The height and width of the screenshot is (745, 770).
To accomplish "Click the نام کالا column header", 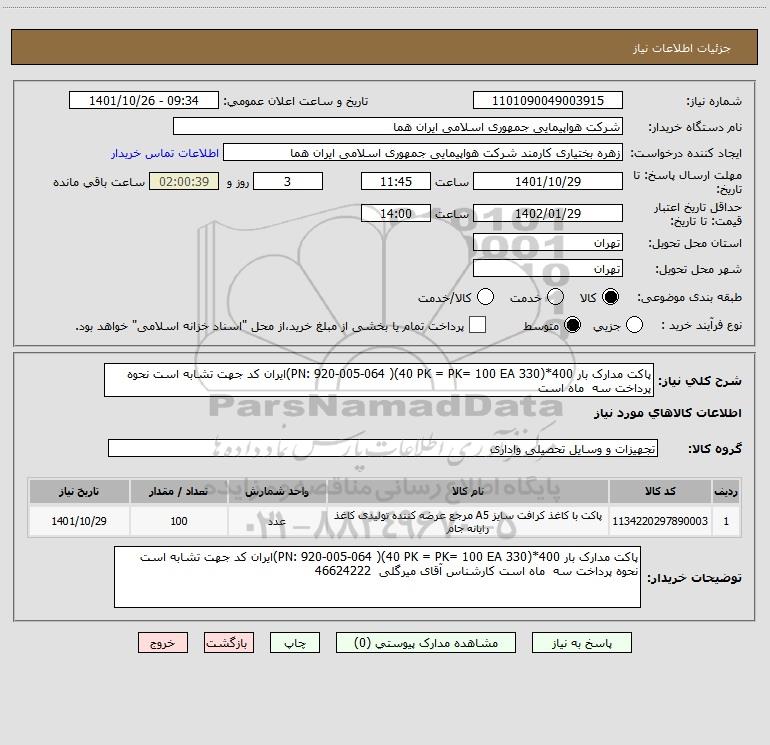I will 467,492.
